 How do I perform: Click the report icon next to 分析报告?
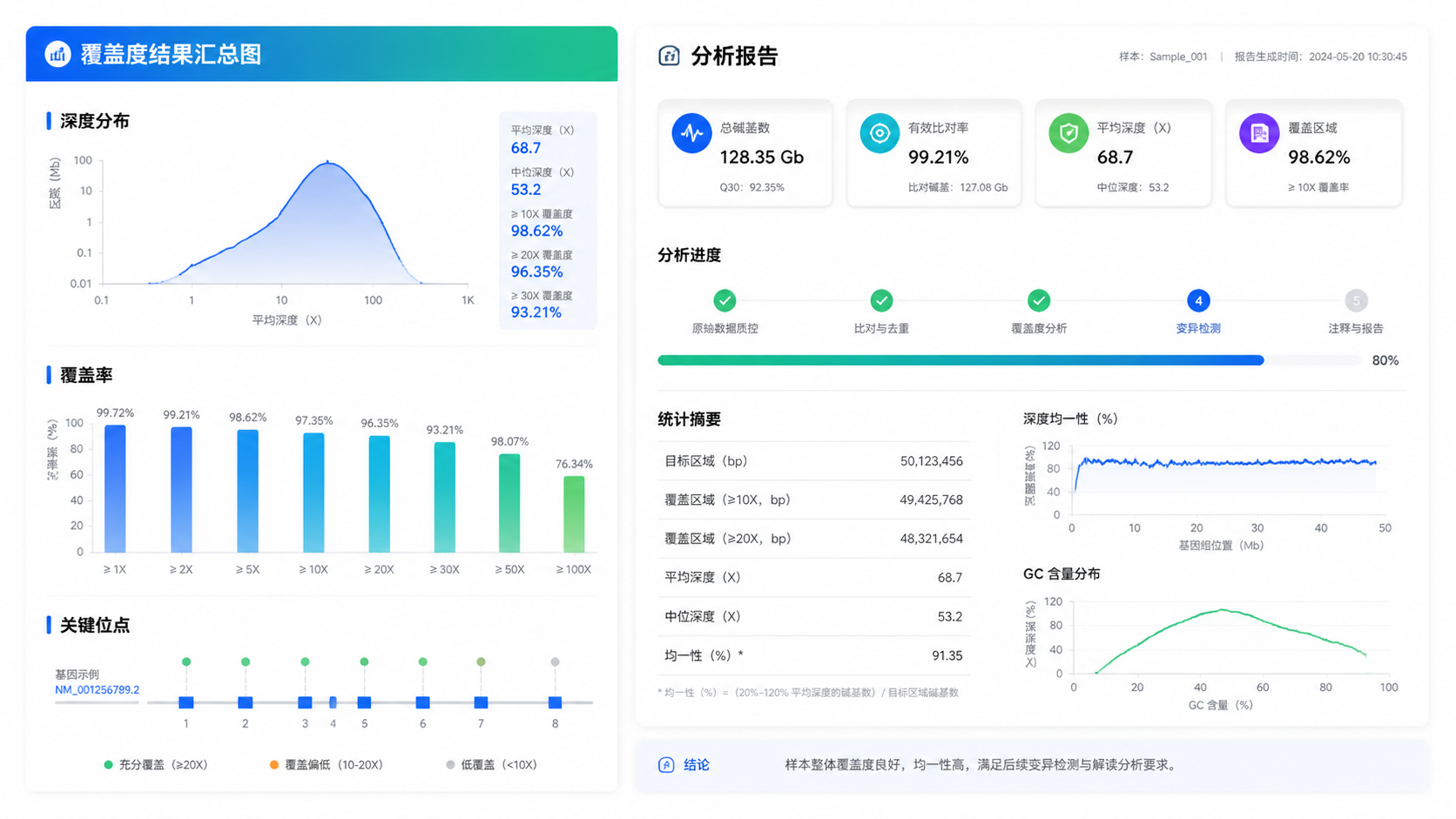click(x=669, y=56)
